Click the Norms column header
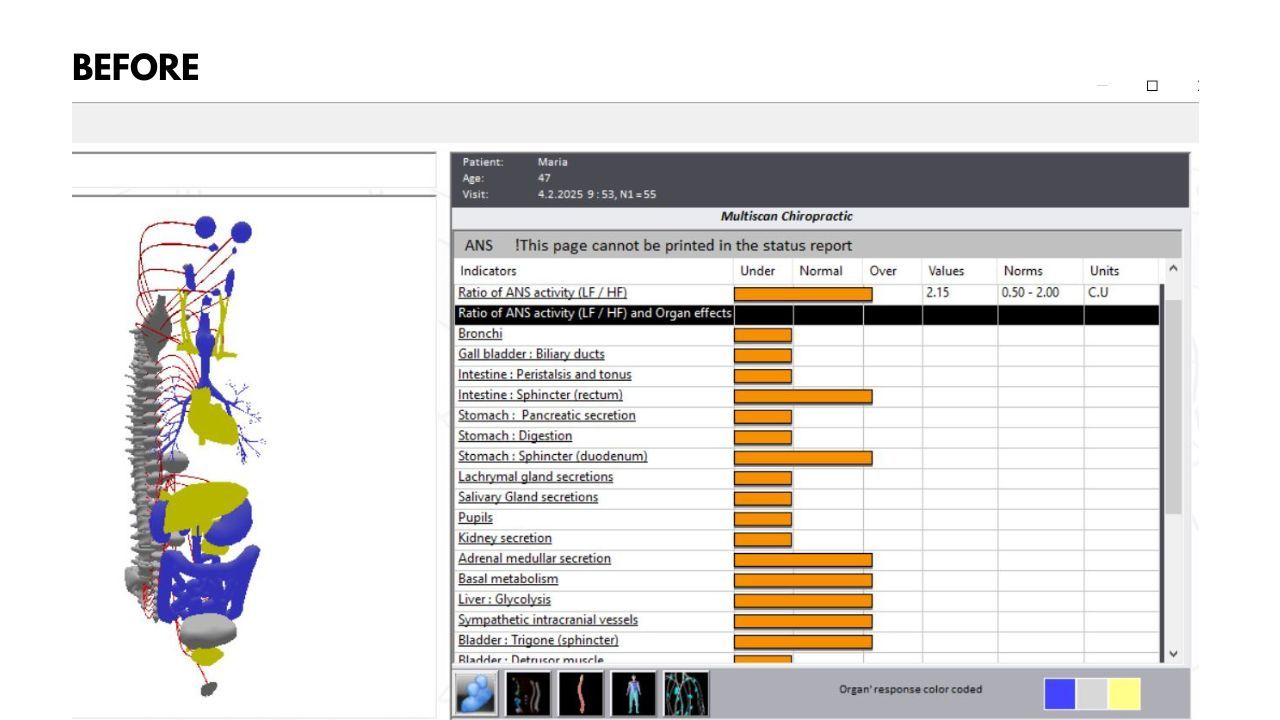 [1023, 271]
